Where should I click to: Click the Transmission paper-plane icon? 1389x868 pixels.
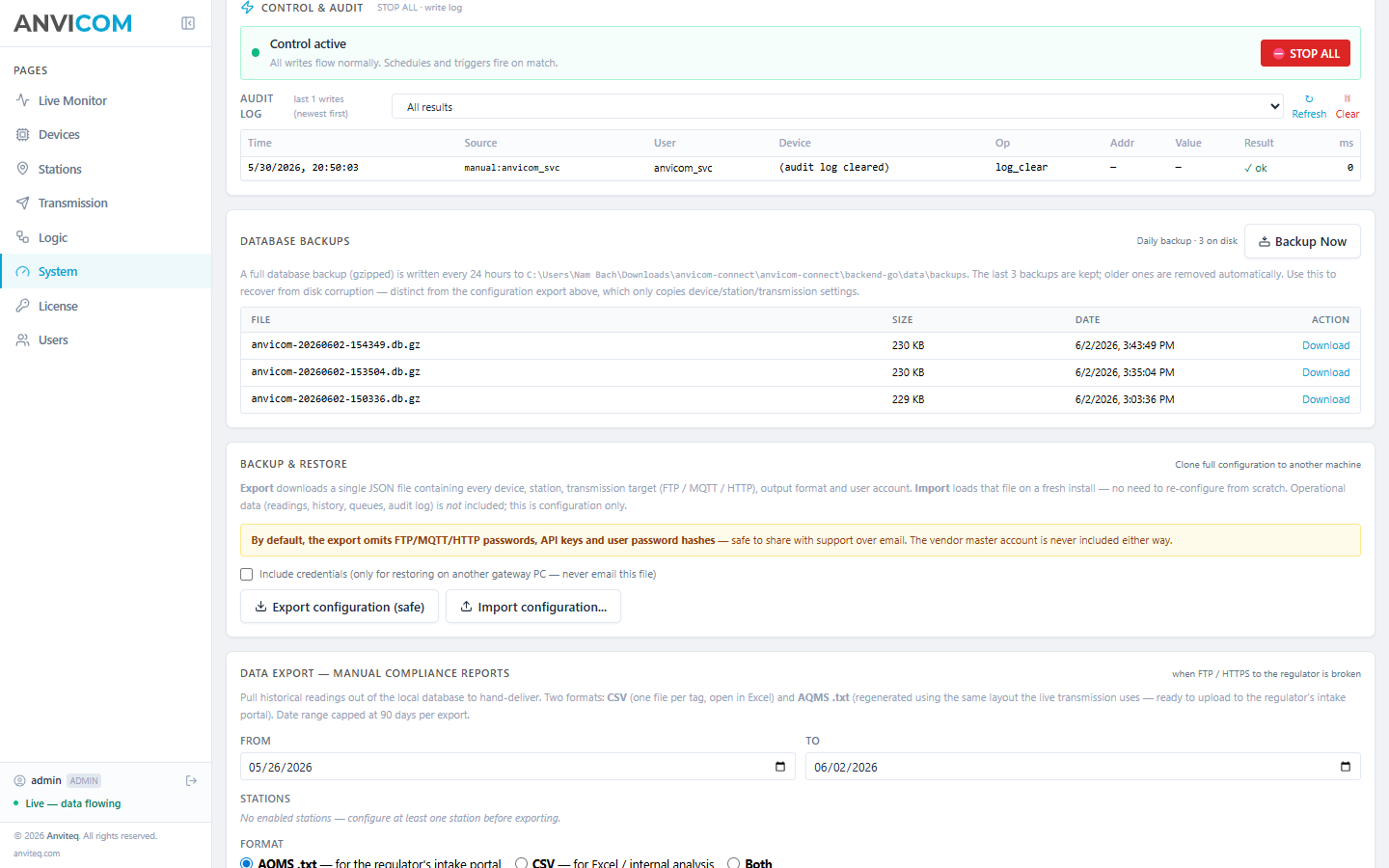(x=22, y=203)
